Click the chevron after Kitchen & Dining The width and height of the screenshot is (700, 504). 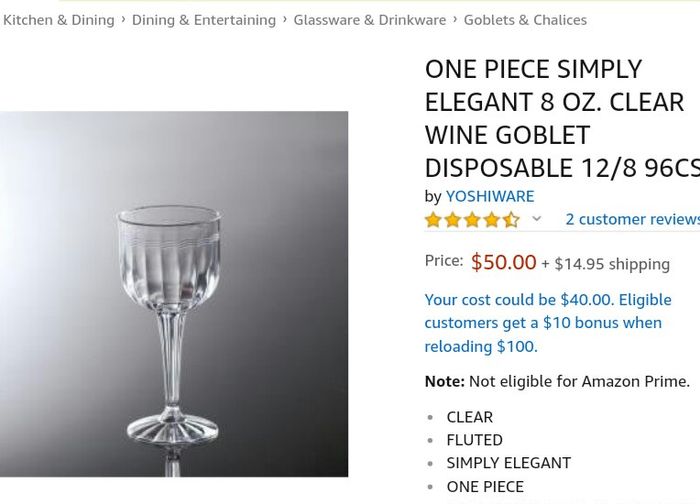(x=123, y=20)
